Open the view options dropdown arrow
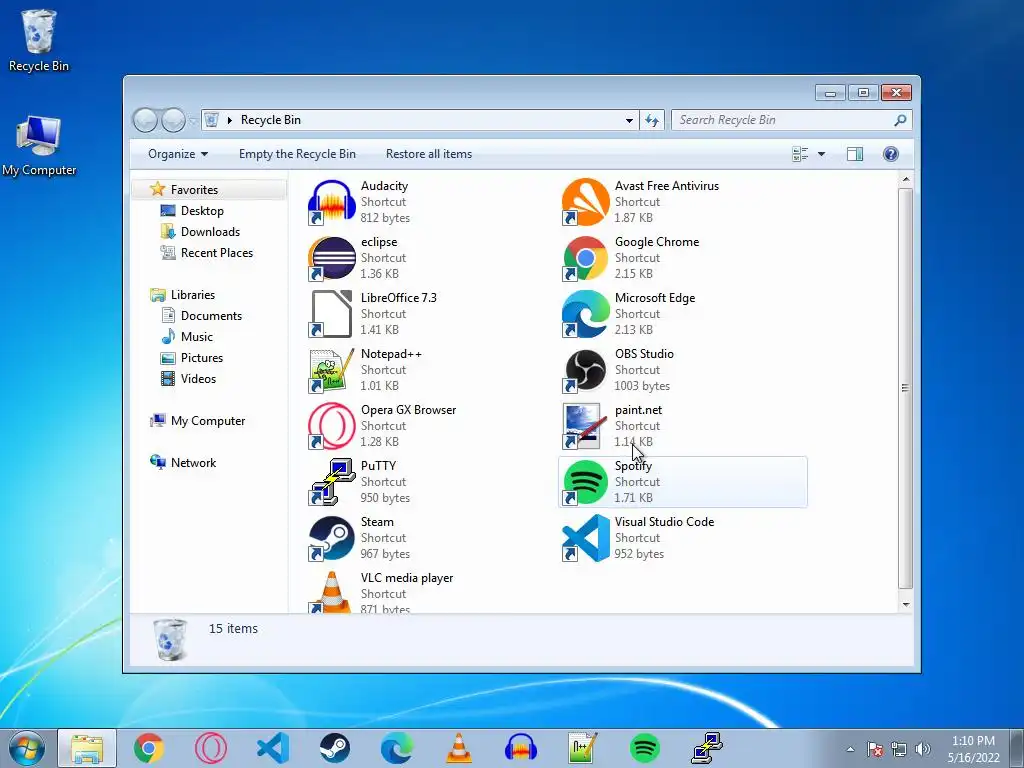The height and width of the screenshot is (768, 1024). click(822, 154)
